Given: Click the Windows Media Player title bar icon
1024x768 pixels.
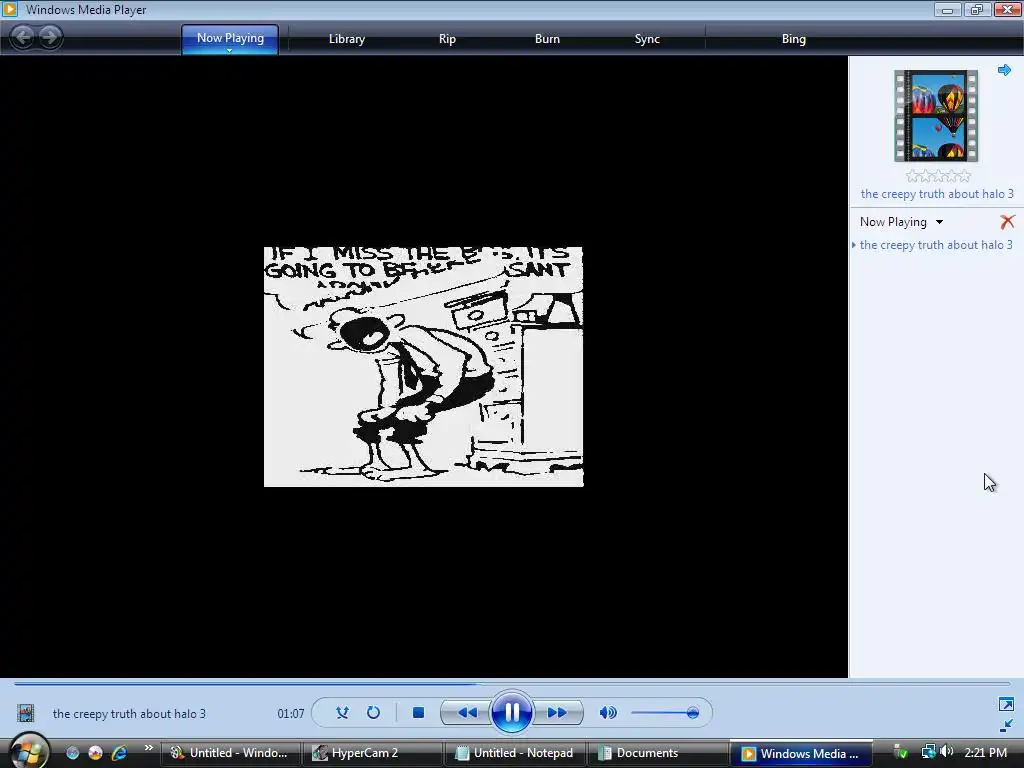Looking at the screenshot, I should tap(10, 9).
